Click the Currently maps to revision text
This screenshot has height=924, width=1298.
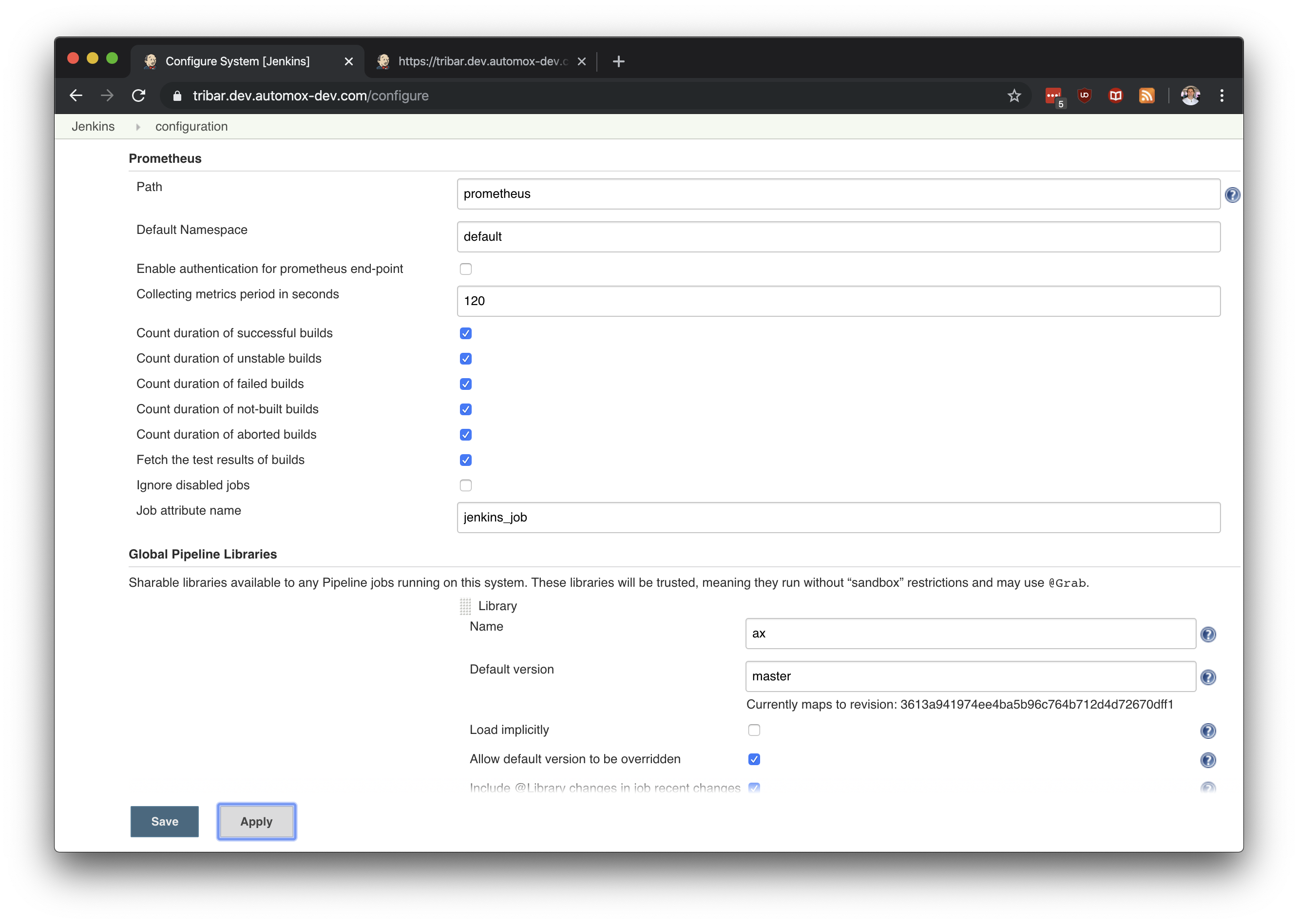pyautogui.click(x=959, y=704)
